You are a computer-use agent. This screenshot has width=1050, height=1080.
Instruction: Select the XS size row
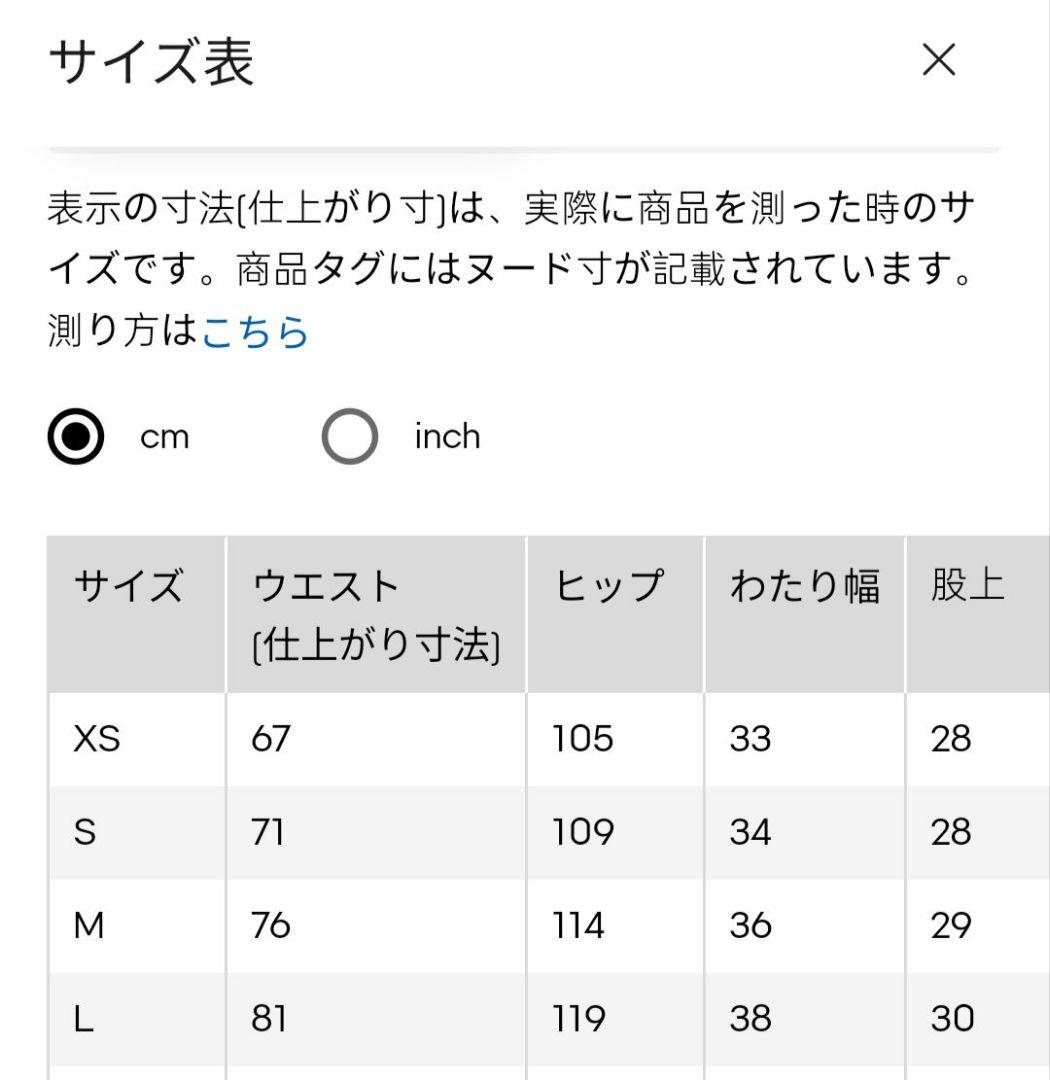(548, 739)
